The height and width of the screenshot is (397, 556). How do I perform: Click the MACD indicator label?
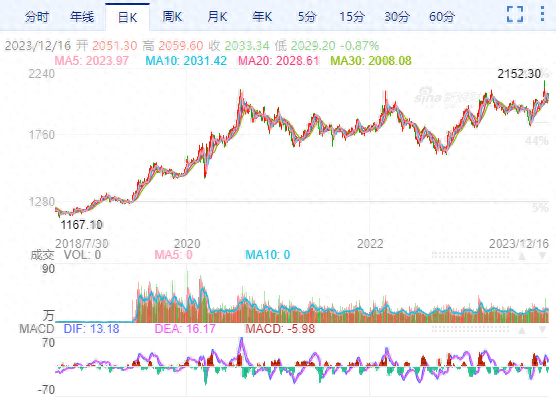[37, 329]
